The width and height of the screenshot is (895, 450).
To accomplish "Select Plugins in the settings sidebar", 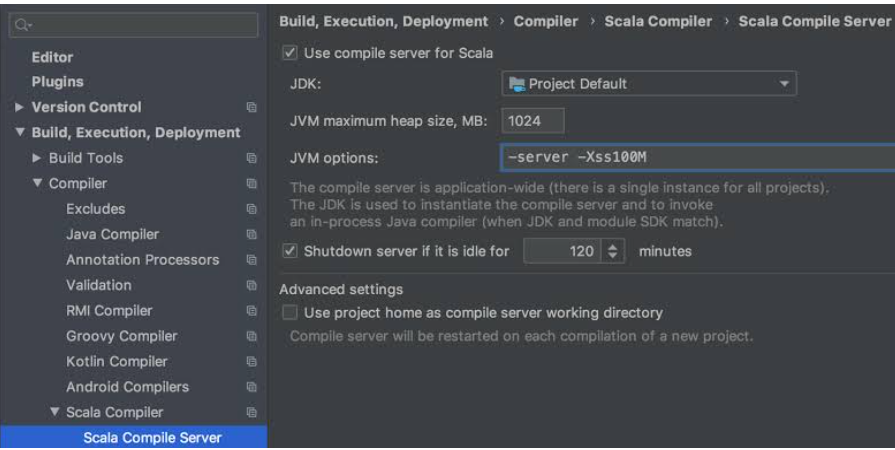I will click(x=57, y=82).
